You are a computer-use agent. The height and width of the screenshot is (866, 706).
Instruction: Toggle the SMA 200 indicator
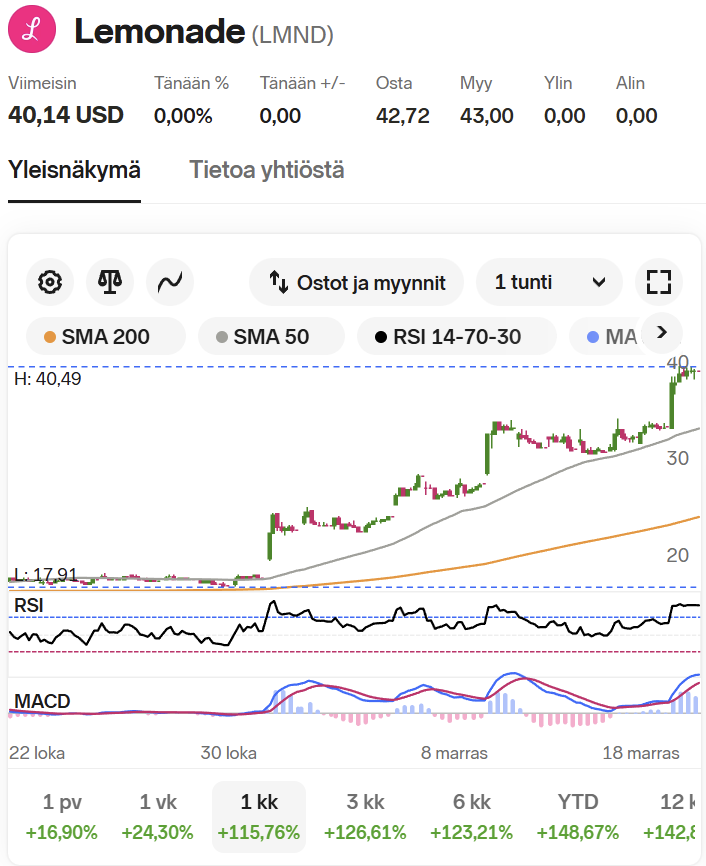point(105,337)
